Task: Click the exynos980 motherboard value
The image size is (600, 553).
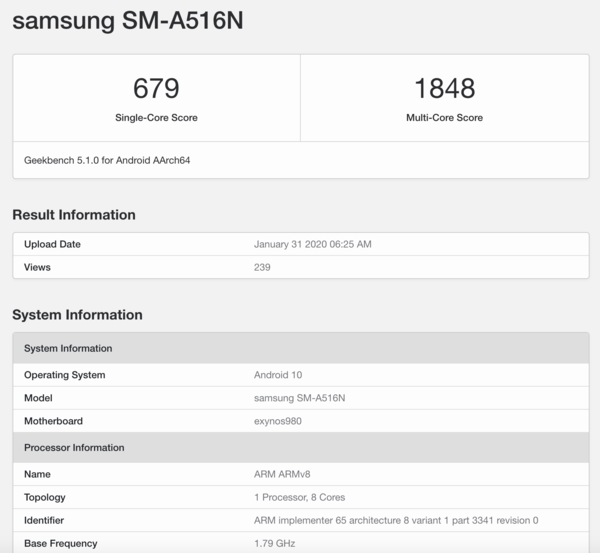Action: tap(279, 421)
